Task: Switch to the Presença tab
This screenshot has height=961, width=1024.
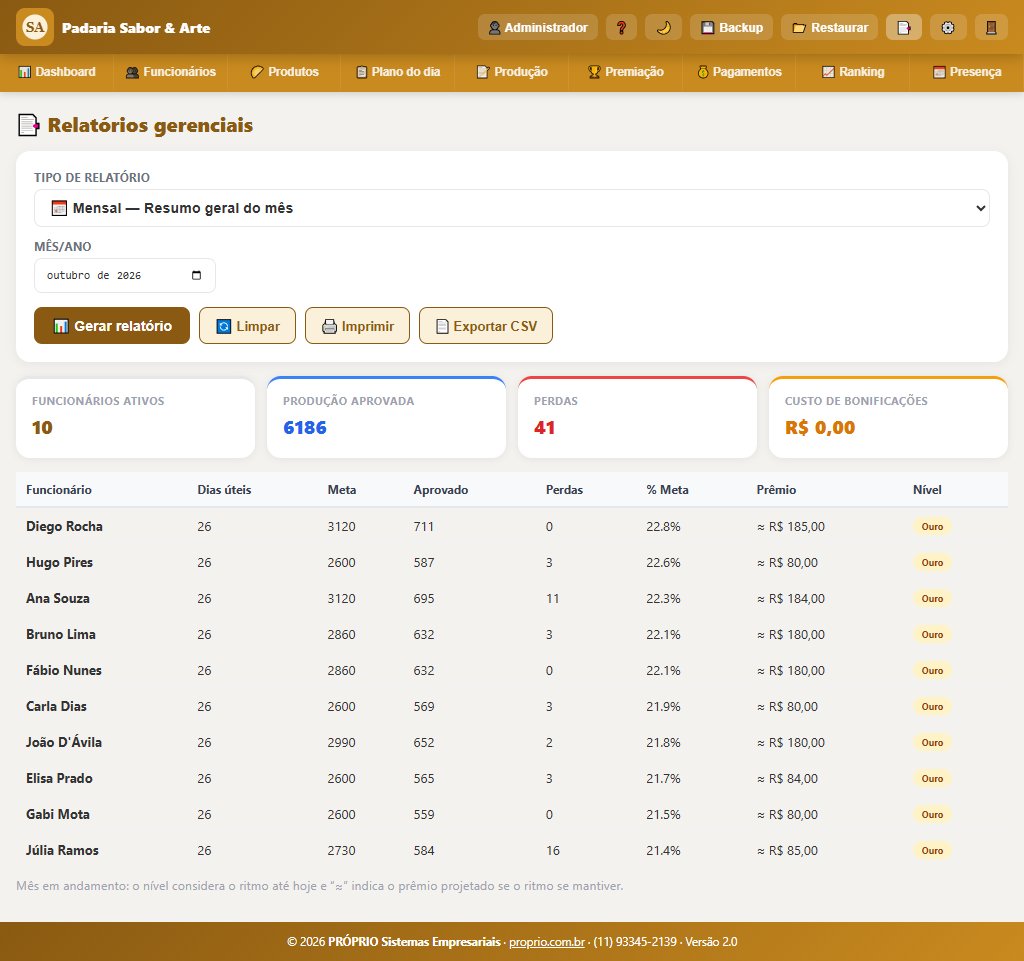Action: click(x=967, y=72)
